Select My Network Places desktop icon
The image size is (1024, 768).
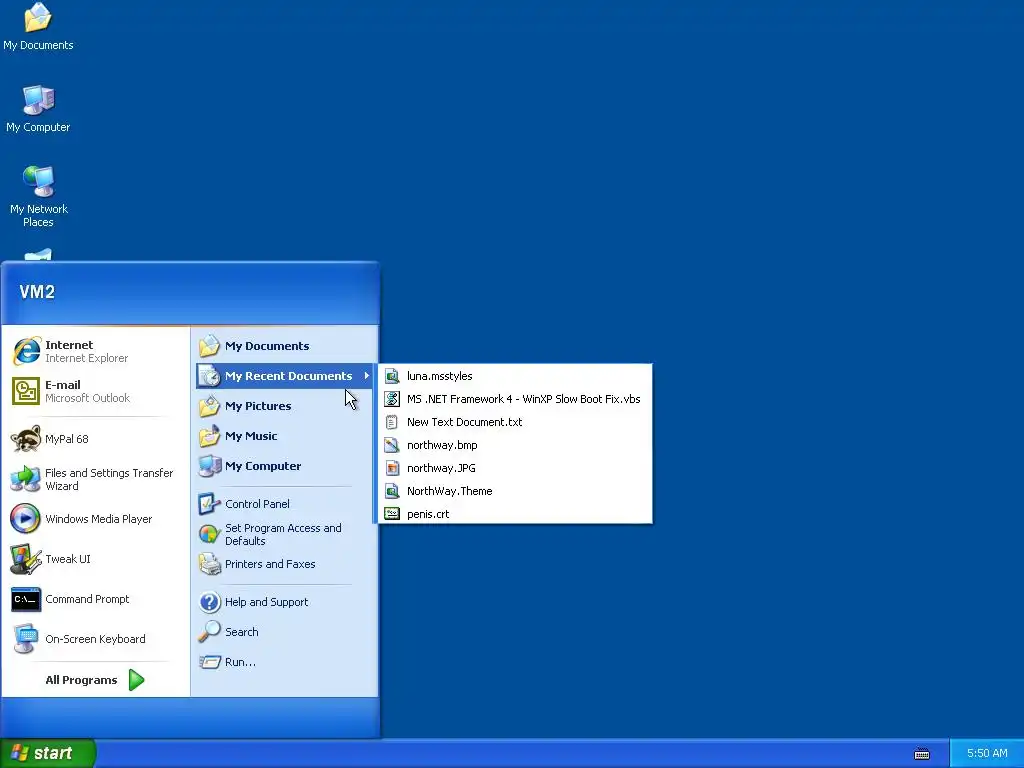coord(38,182)
